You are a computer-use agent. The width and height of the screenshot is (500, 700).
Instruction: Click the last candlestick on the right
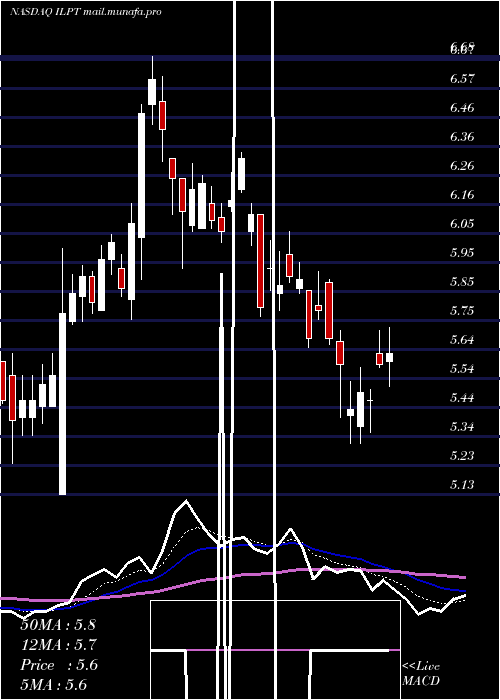[389, 357]
